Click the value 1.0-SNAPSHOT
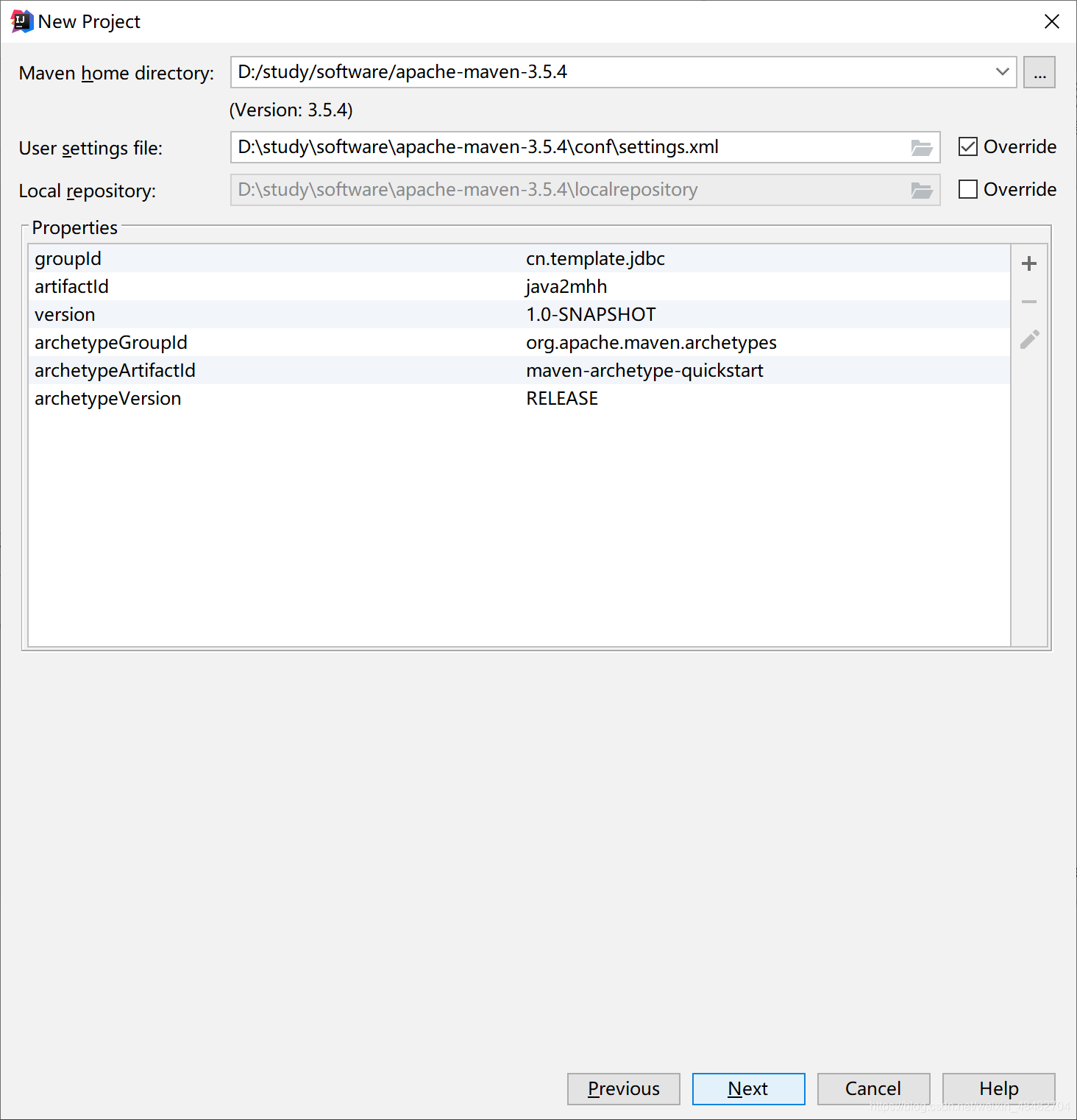 pyautogui.click(x=591, y=315)
